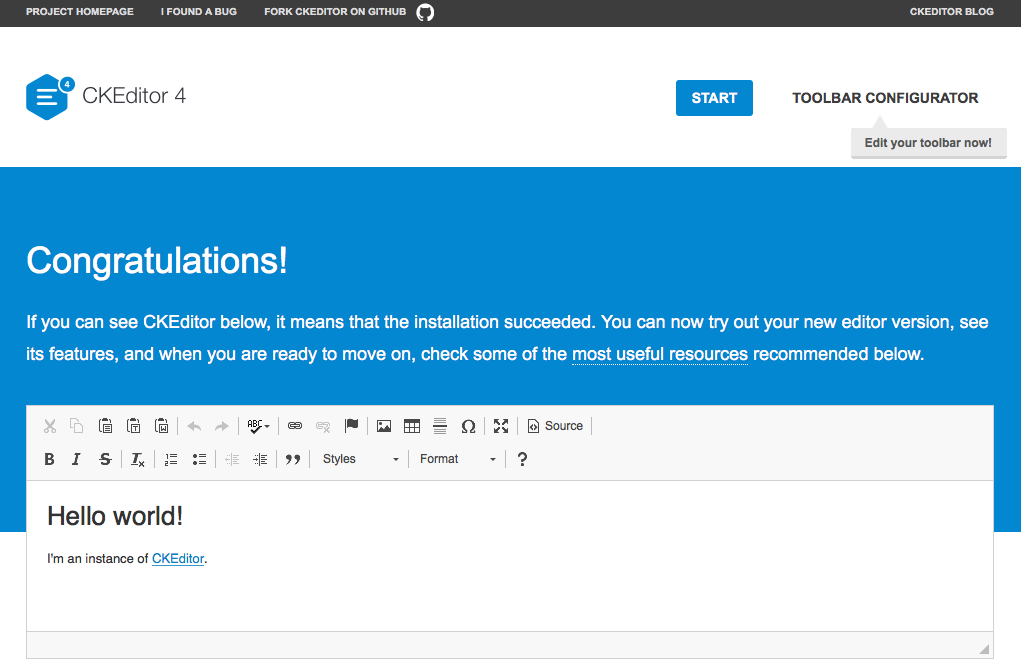Toggle italic text formatting
This screenshot has width=1021, height=663.
click(x=76, y=459)
